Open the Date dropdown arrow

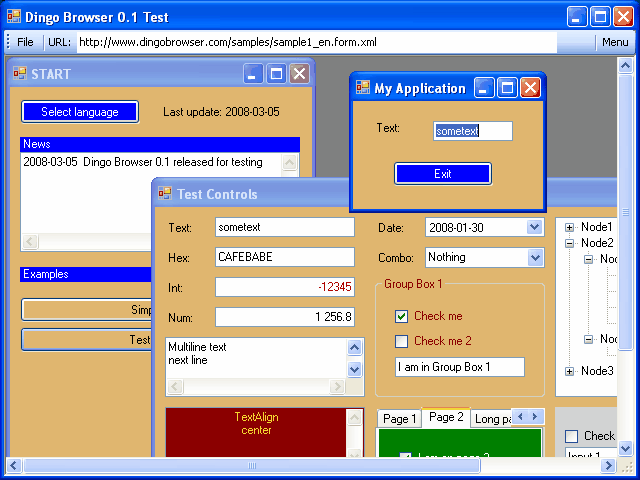point(534,227)
